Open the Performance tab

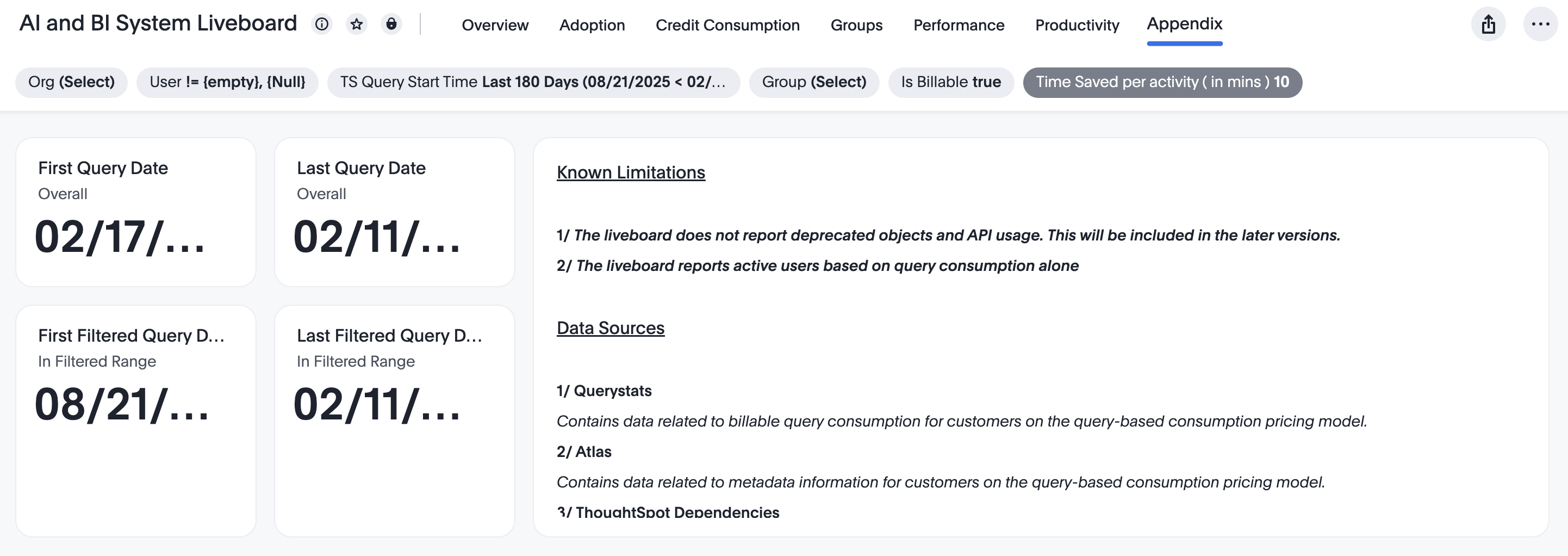tap(959, 25)
